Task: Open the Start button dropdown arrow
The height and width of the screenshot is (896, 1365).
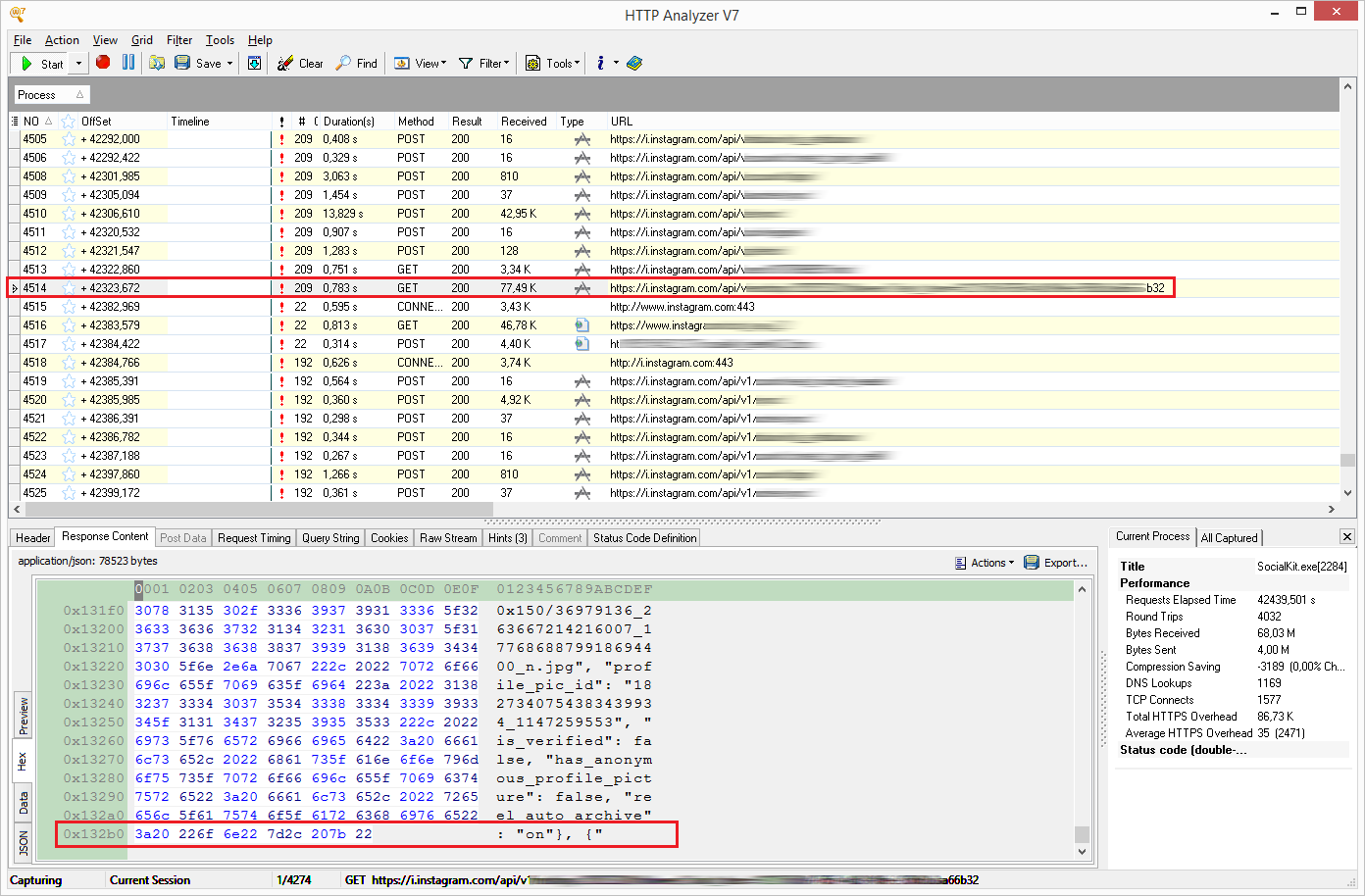Action: coord(78,64)
